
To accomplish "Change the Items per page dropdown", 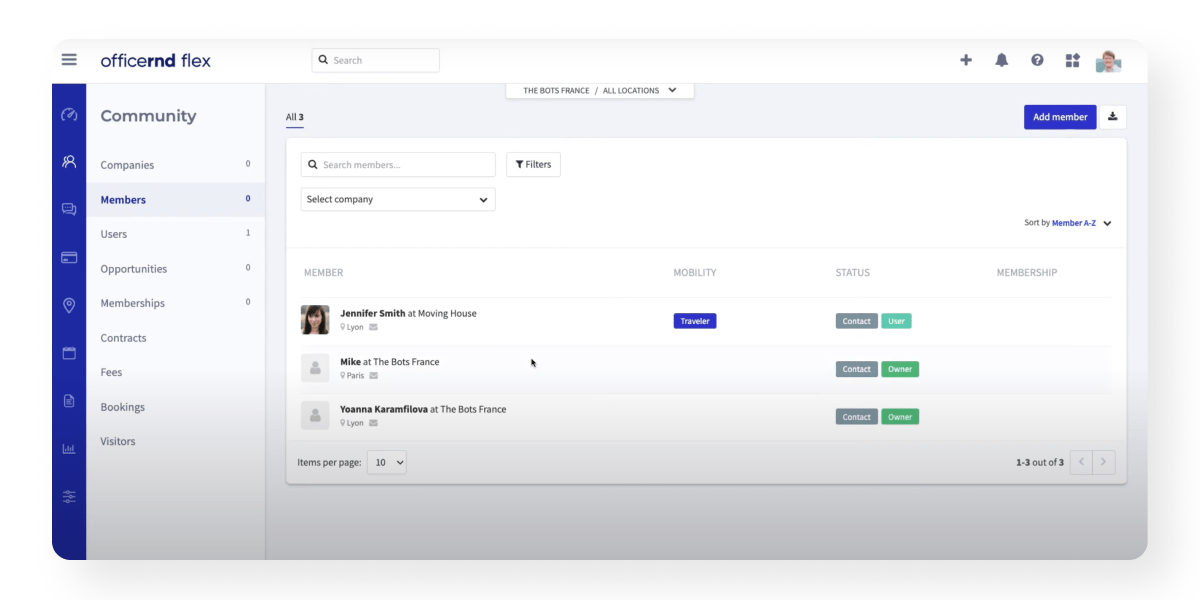I will coord(387,462).
